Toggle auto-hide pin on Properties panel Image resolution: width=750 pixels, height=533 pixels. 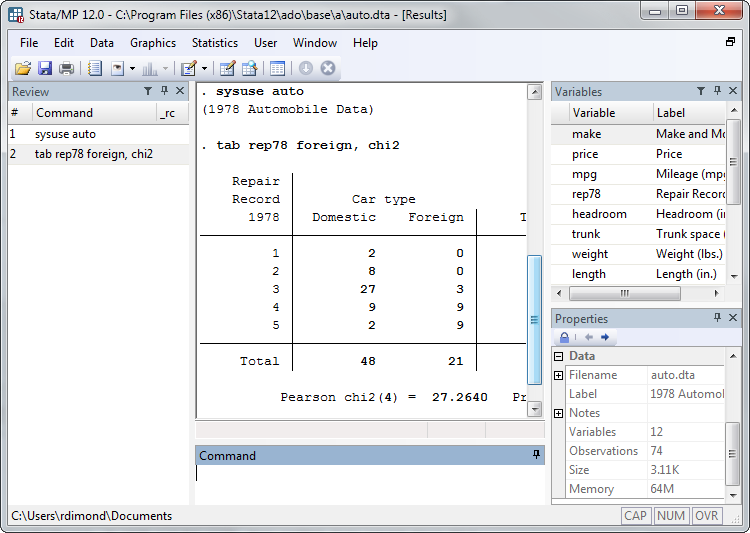[717, 318]
